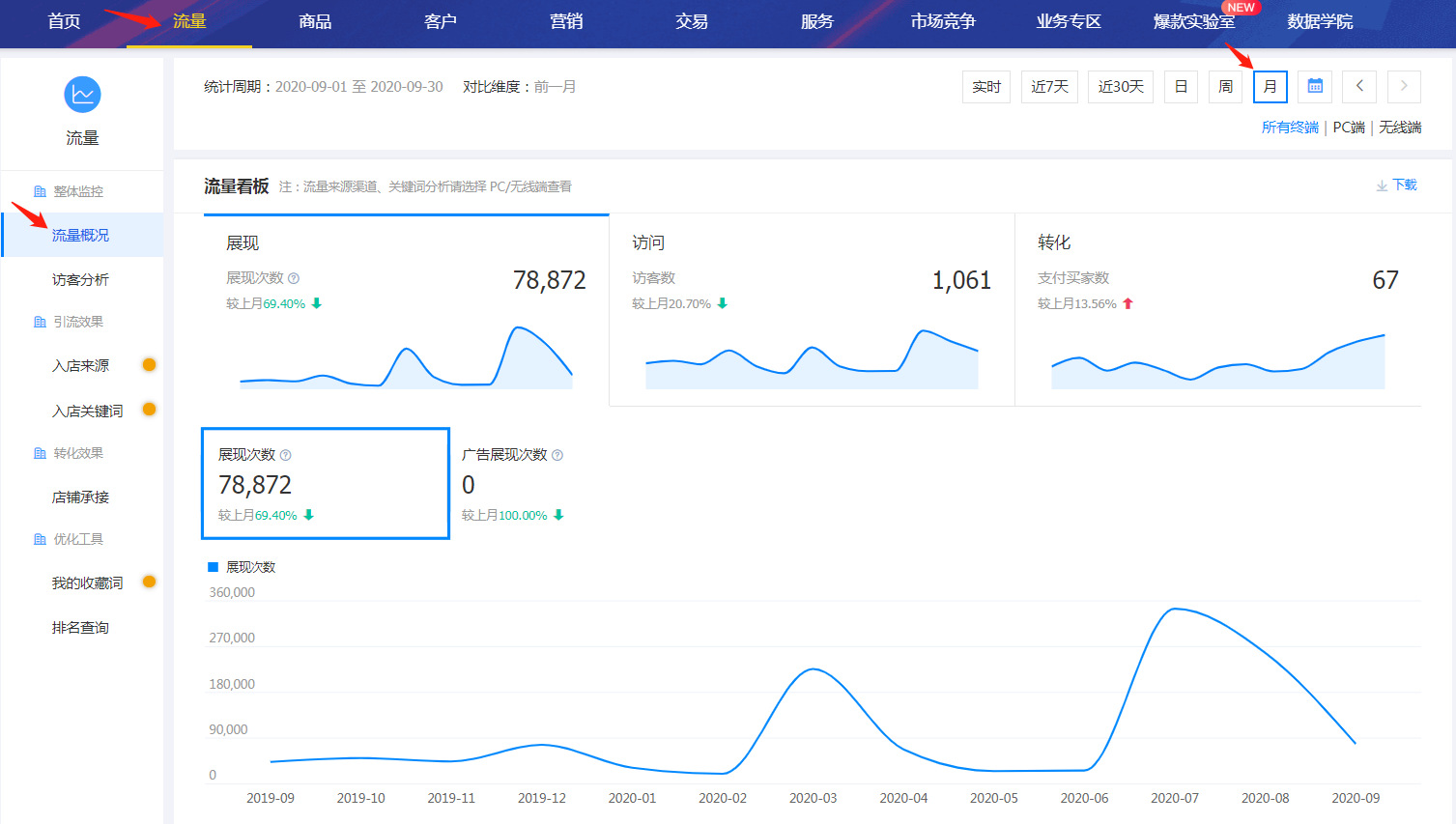Collapse the 引流效果 sidebar group
1456x824 pixels.
[77, 322]
